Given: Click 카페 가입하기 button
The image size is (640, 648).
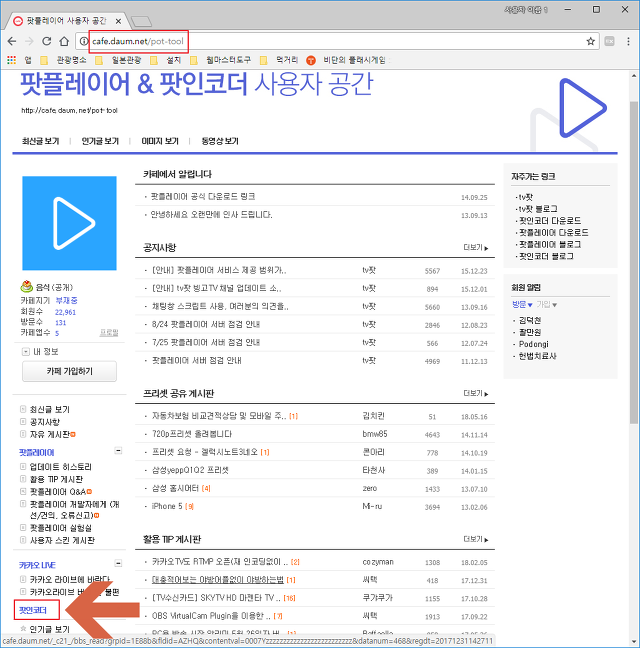Looking at the screenshot, I should click(69, 371).
